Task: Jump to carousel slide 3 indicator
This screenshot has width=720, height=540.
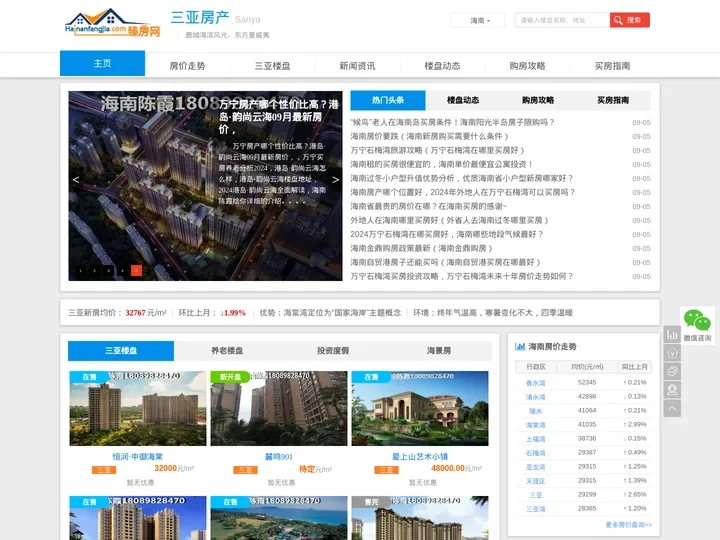Action: [108, 270]
